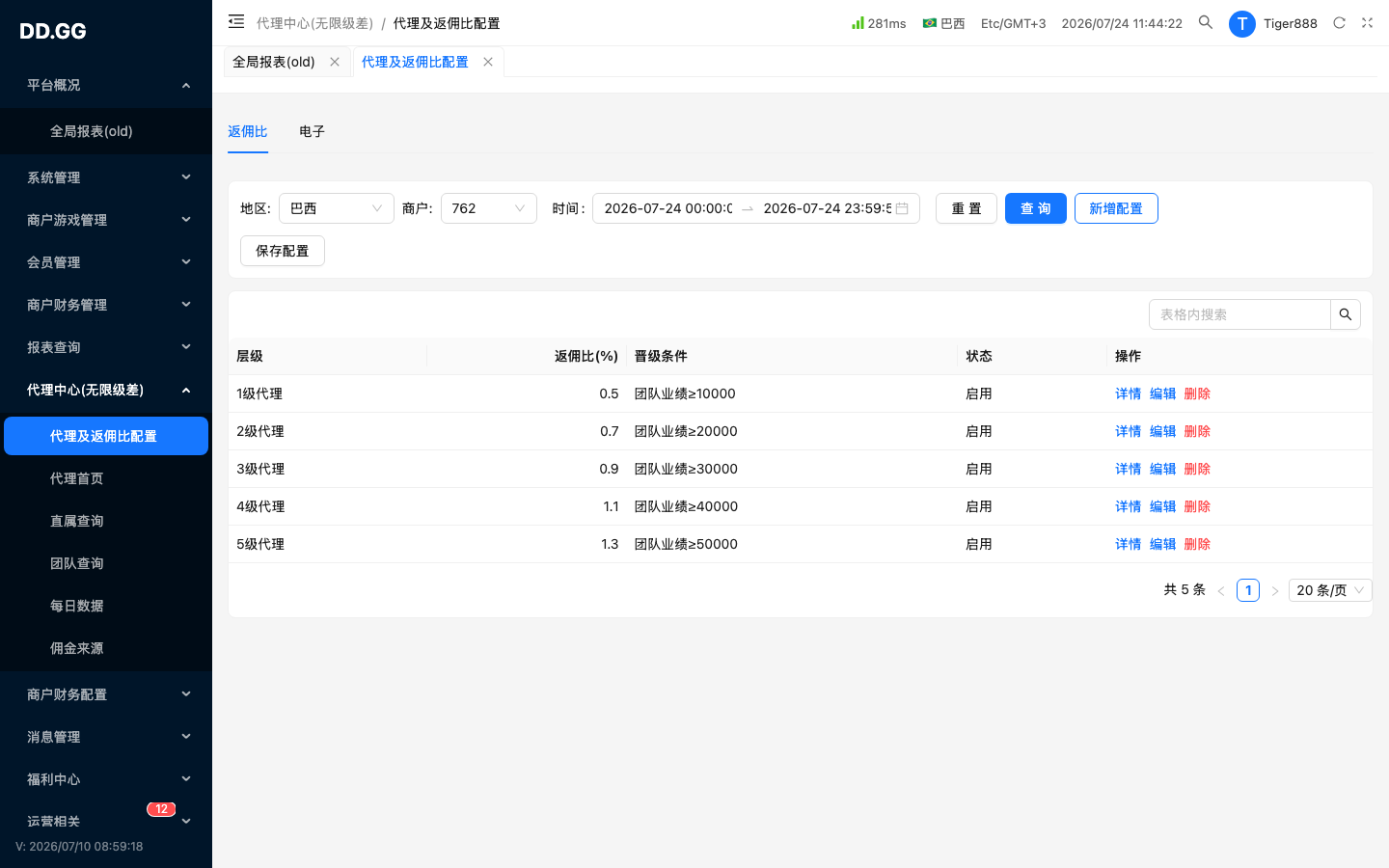Open 佣金来源 in the sidebar
The width and height of the screenshot is (1389, 868).
[x=106, y=648]
